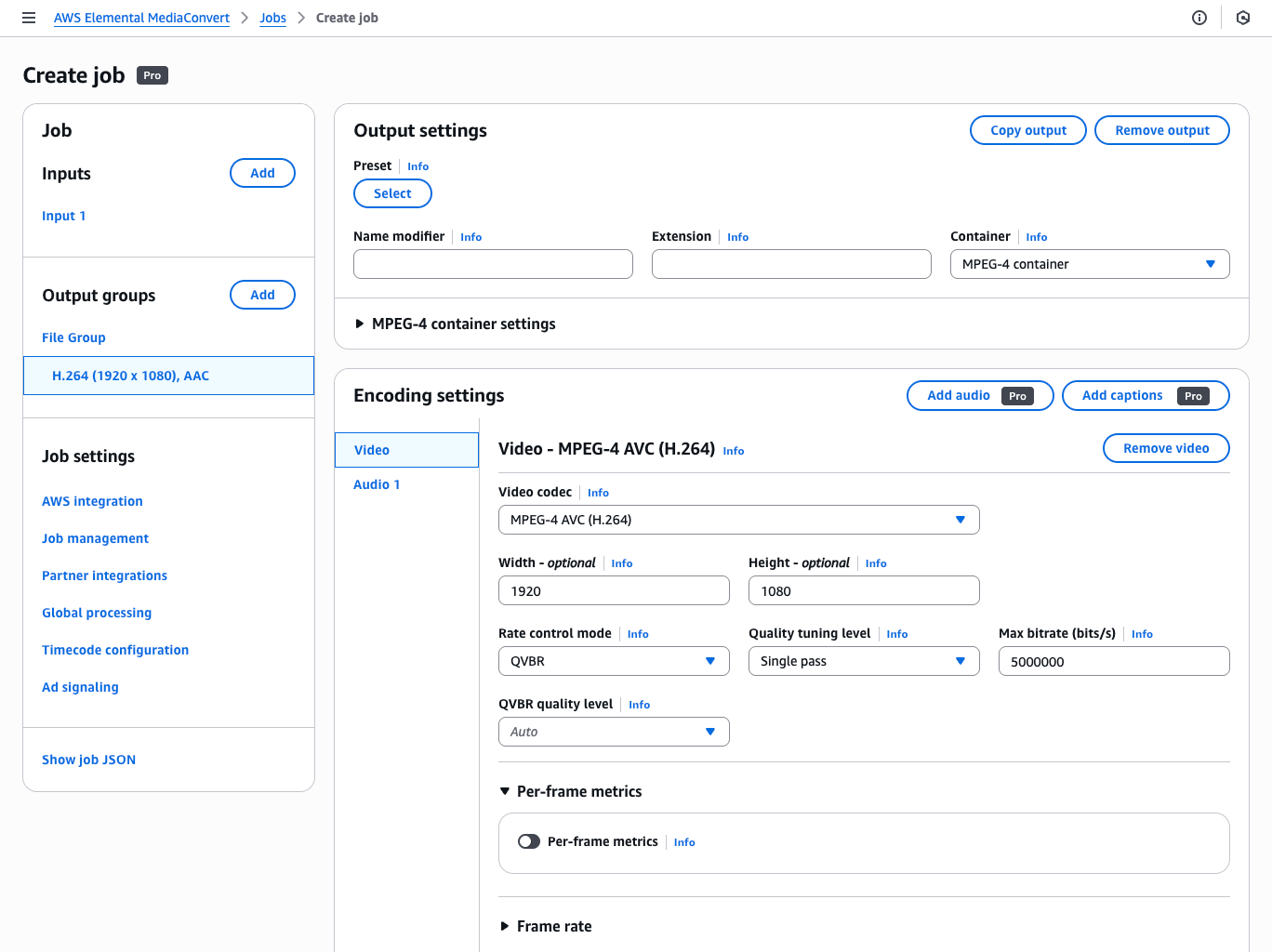
Task: Open Info link next to Preset
Action: (417, 166)
